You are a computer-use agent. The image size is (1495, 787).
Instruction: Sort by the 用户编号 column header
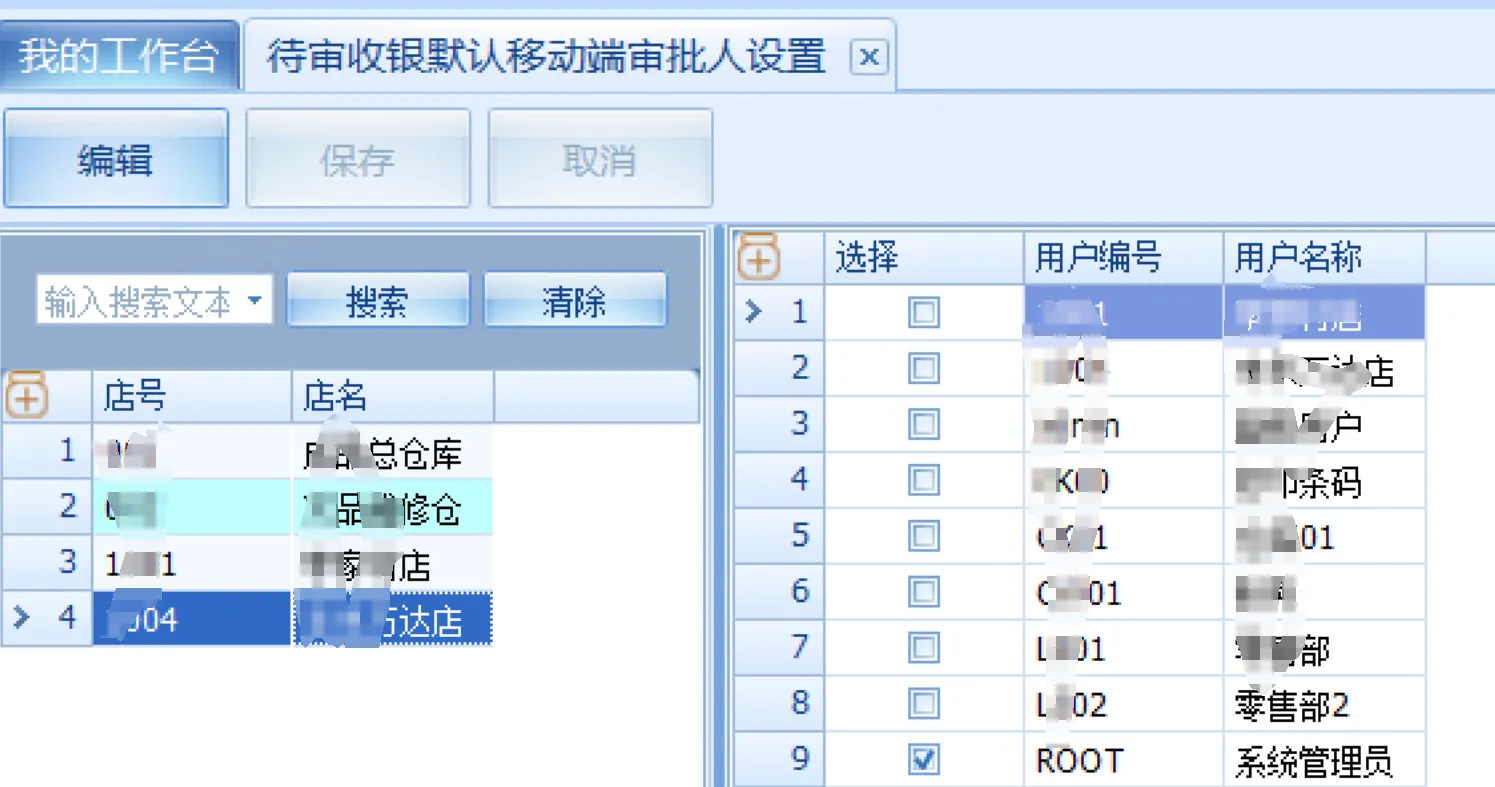click(1122, 258)
